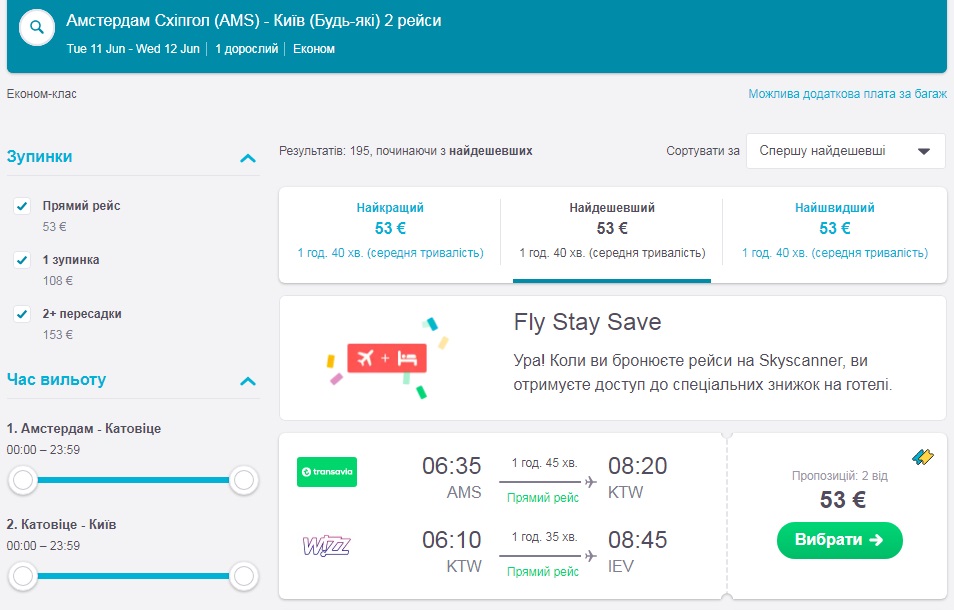Screen dimensions: 954x610
Task: Click plane icon on AMS–KTW flight line
Action: click(591, 482)
